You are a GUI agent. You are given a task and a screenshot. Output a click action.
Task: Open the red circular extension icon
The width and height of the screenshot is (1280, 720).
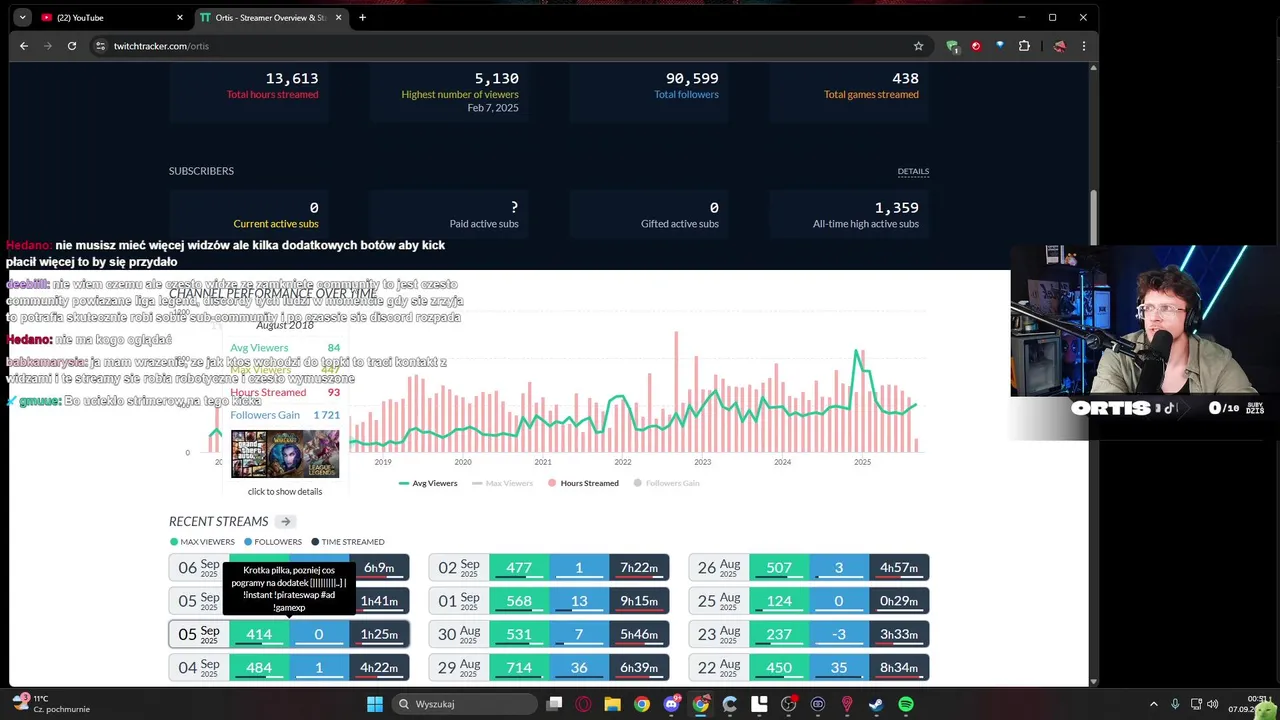click(x=976, y=46)
